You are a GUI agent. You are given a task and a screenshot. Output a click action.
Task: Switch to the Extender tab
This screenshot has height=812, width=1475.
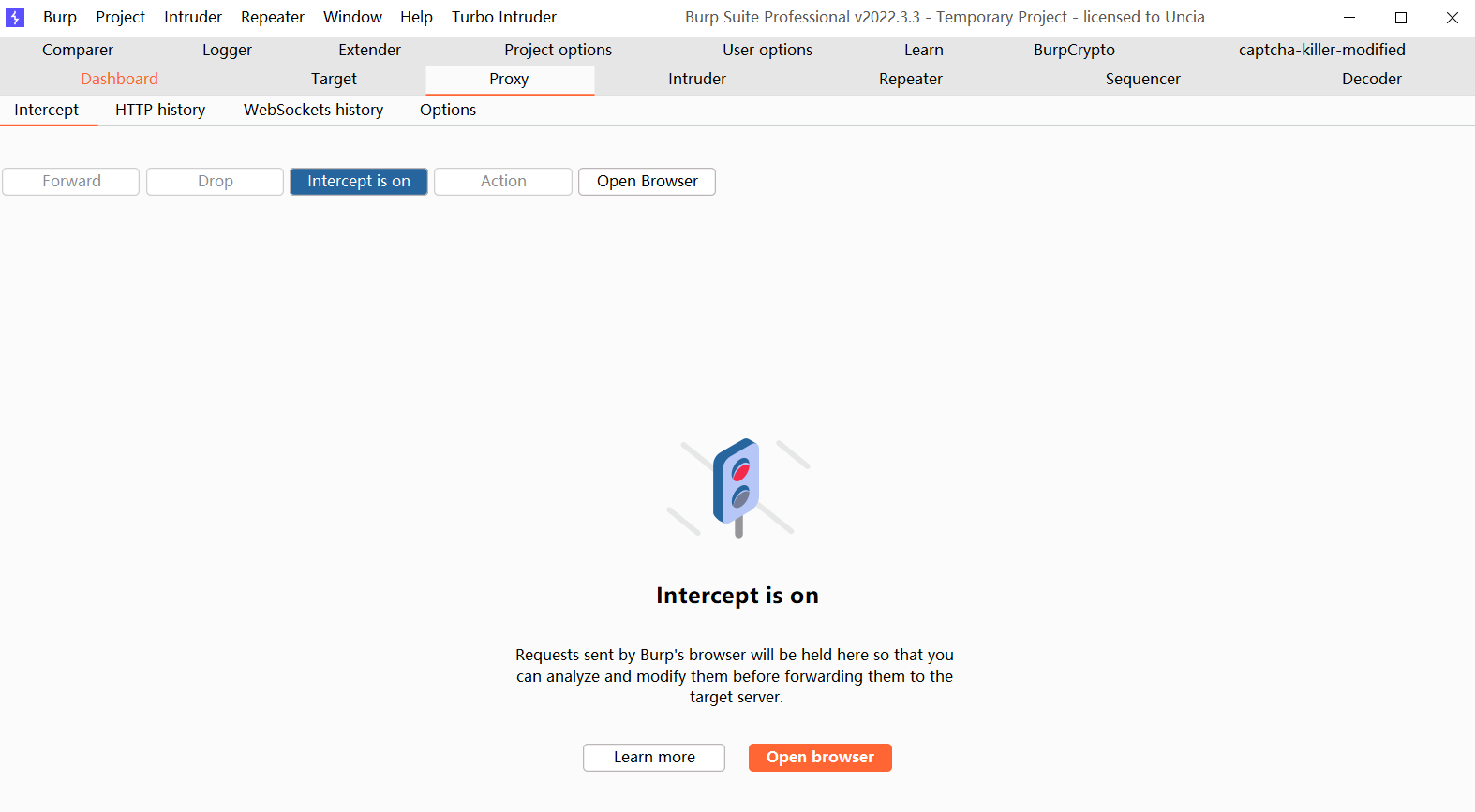[x=369, y=50]
